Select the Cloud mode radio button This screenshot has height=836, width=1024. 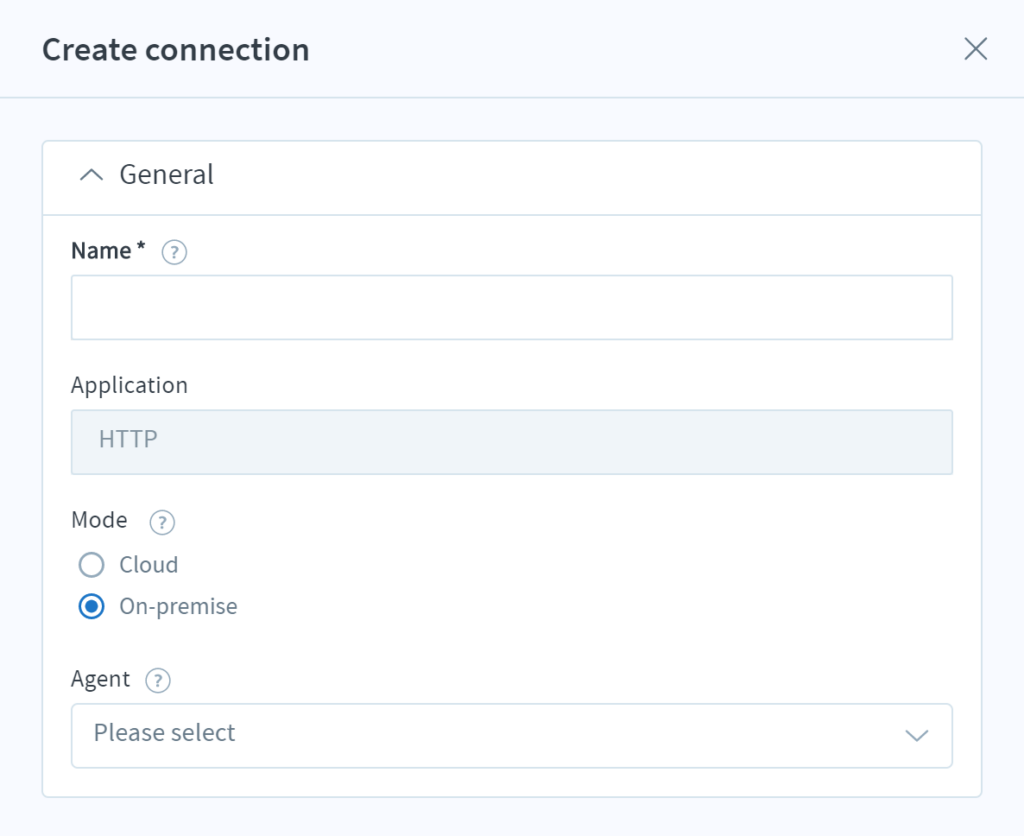coord(91,565)
